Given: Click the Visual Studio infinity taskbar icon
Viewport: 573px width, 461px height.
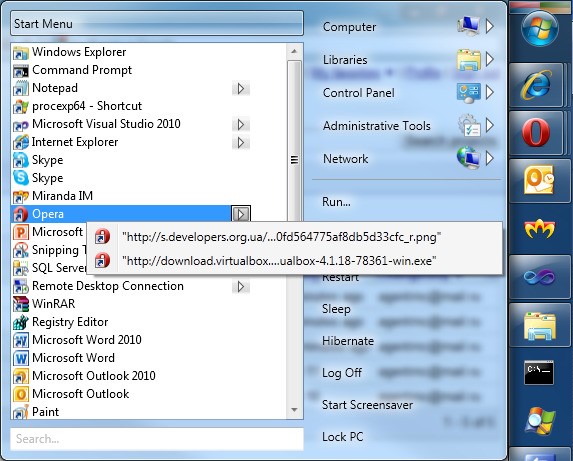Looking at the screenshot, I should click(539, 277).
